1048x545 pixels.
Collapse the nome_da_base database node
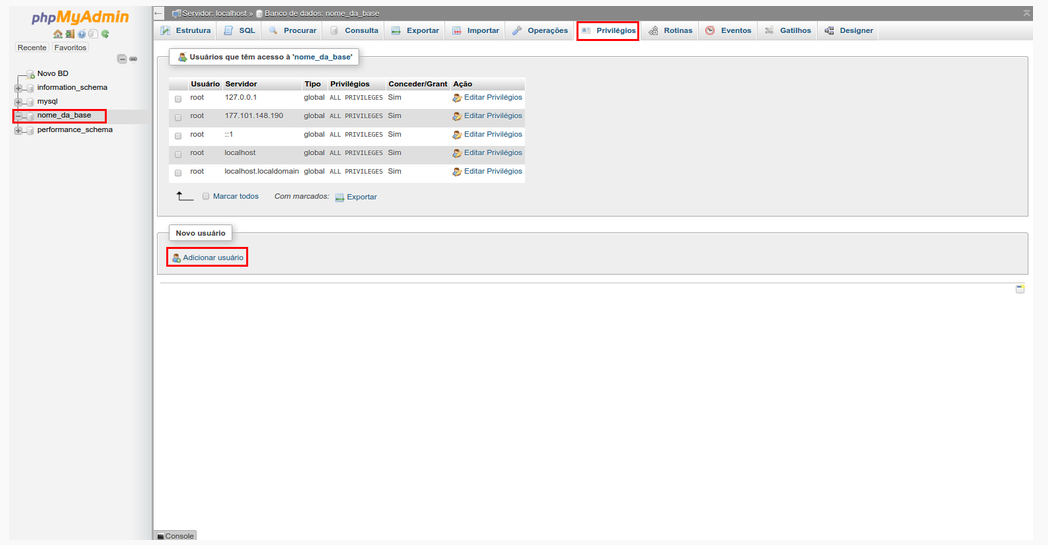tap(18, 116)
